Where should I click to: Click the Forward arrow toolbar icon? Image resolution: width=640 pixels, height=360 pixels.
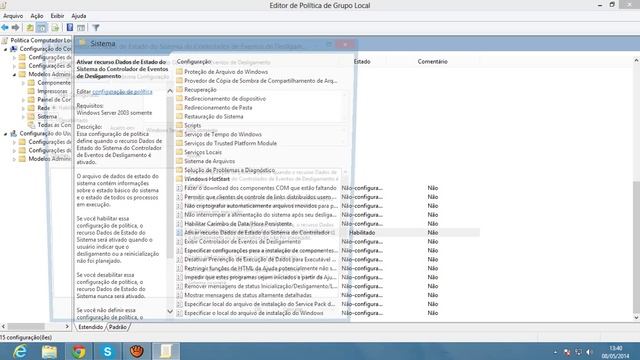16,28
